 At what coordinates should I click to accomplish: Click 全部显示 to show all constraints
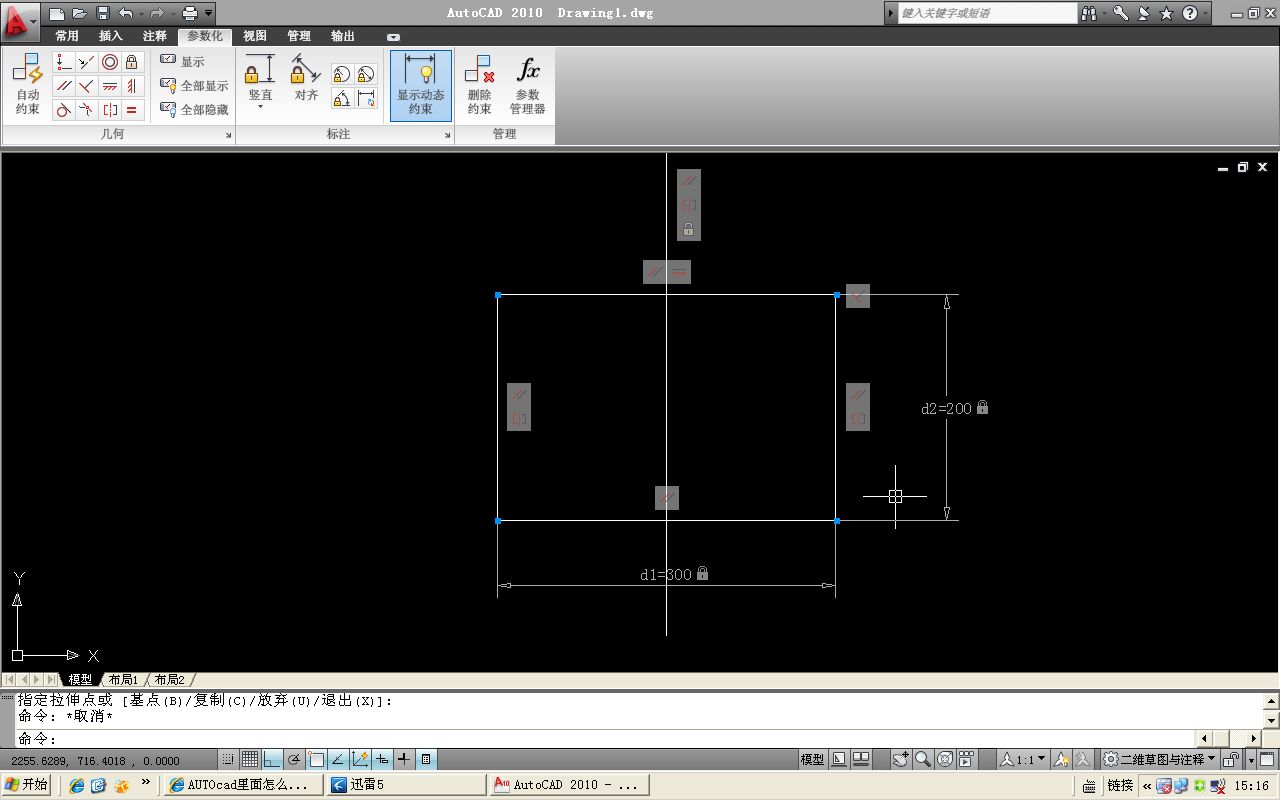click(195, 86)
